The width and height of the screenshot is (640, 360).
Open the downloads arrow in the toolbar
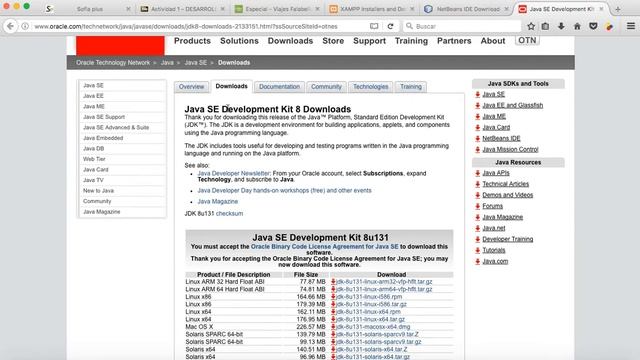coord(561,26)
